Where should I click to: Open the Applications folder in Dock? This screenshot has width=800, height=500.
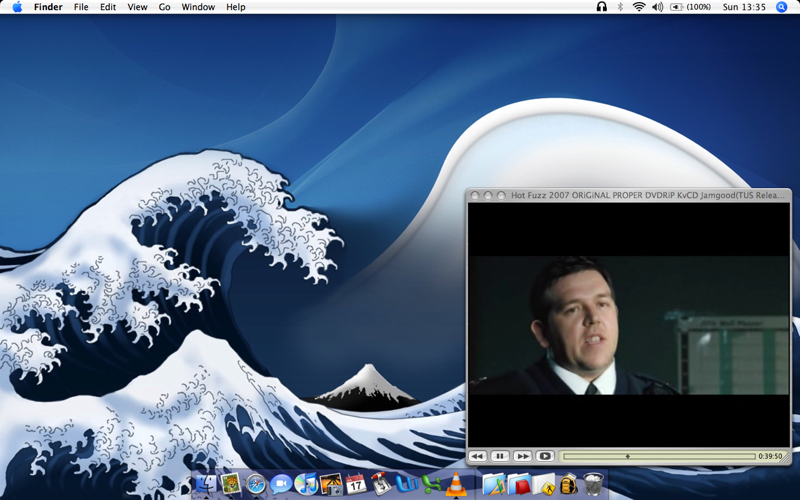click(x=494, y=484)
